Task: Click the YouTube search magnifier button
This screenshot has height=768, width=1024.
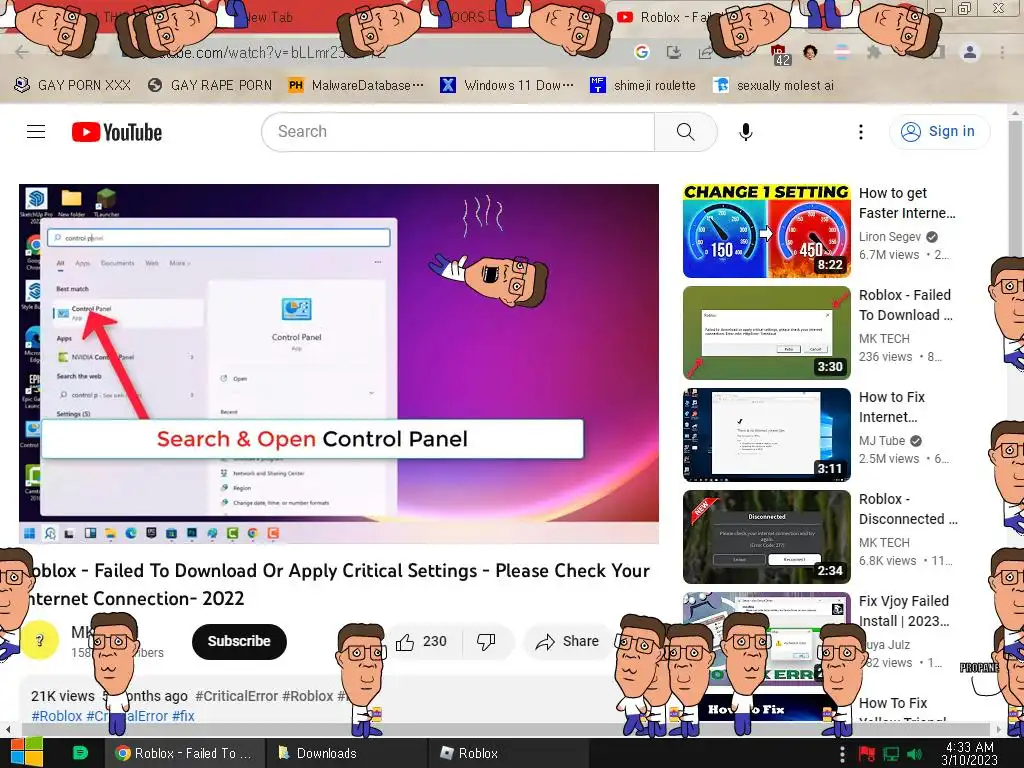Action: coord(685,131)
